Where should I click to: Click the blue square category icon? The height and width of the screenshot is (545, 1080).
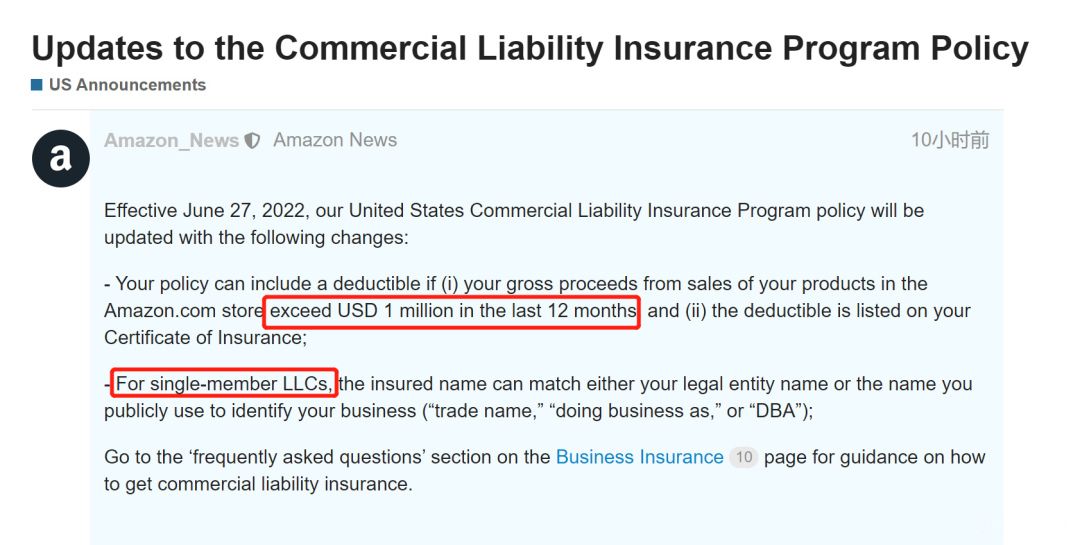(37, 85)
